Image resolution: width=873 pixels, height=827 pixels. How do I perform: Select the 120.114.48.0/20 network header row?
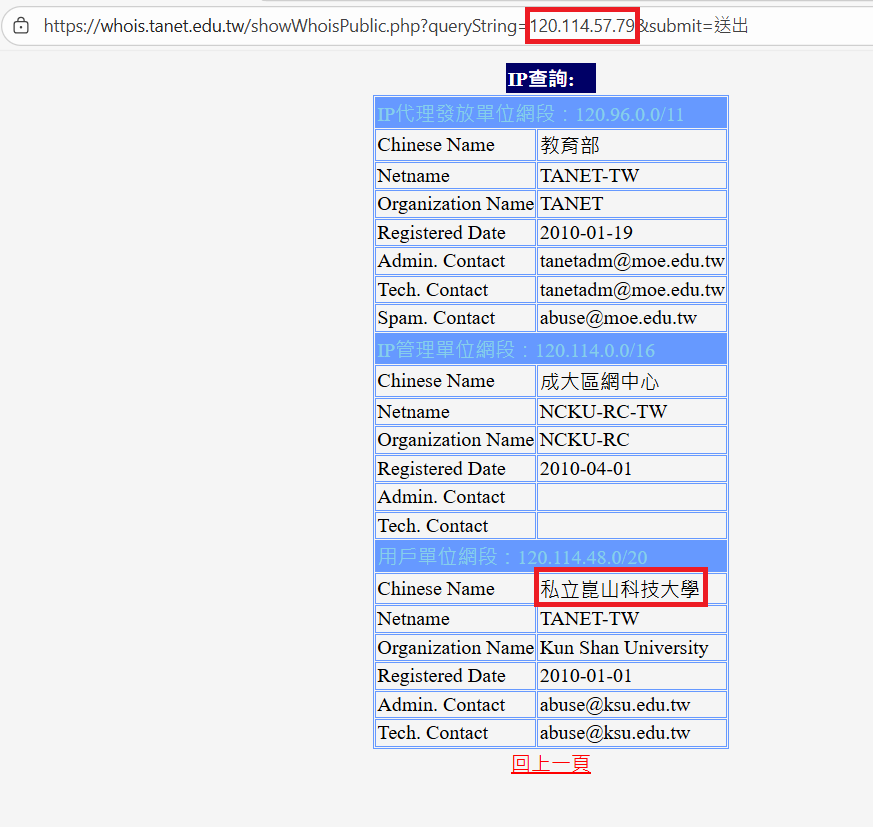click(551, 557)
